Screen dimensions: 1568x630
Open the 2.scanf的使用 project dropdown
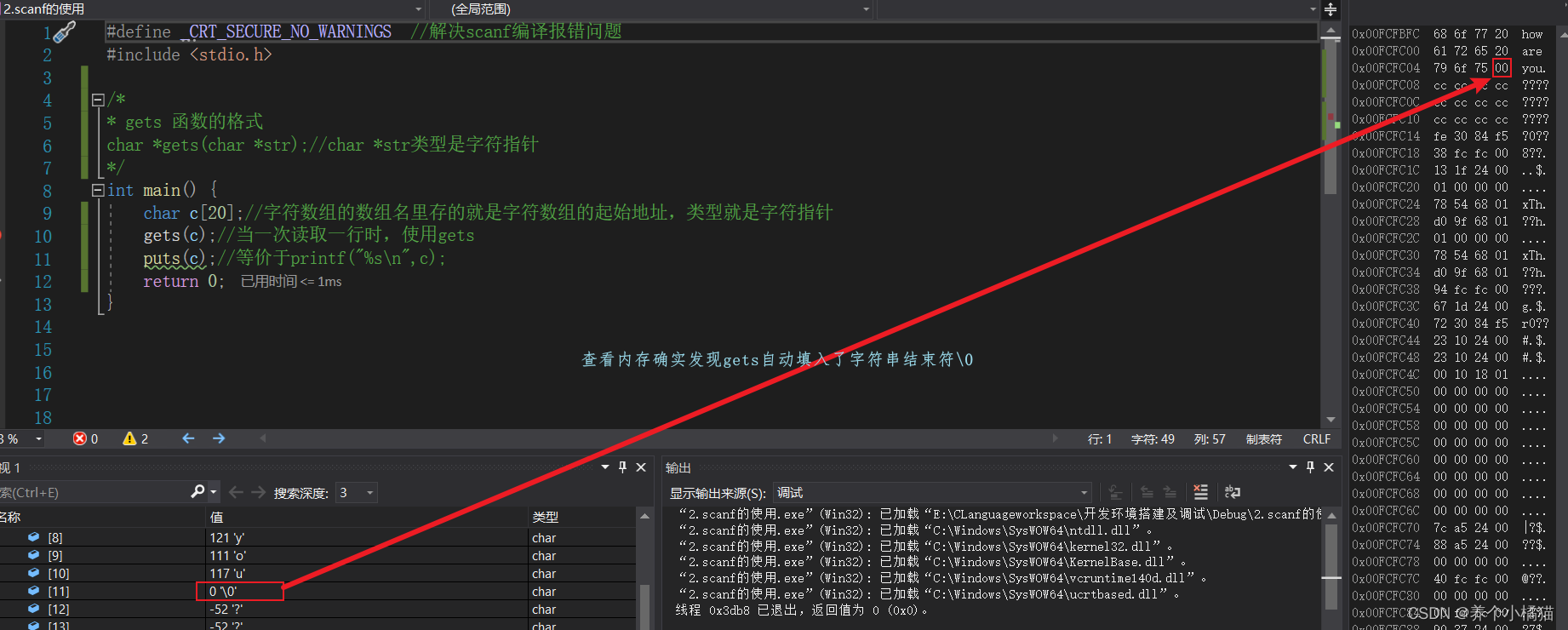pyautogui.click(x=213, y=9)
